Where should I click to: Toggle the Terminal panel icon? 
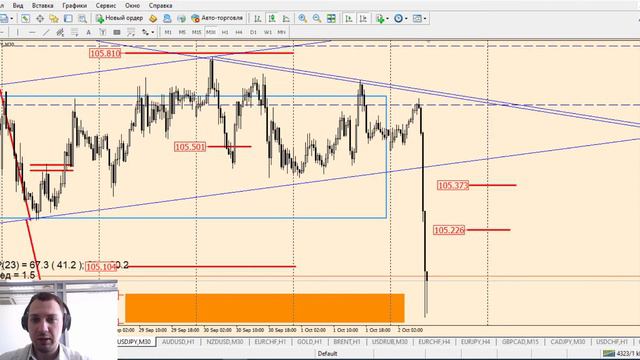[68, 18]
